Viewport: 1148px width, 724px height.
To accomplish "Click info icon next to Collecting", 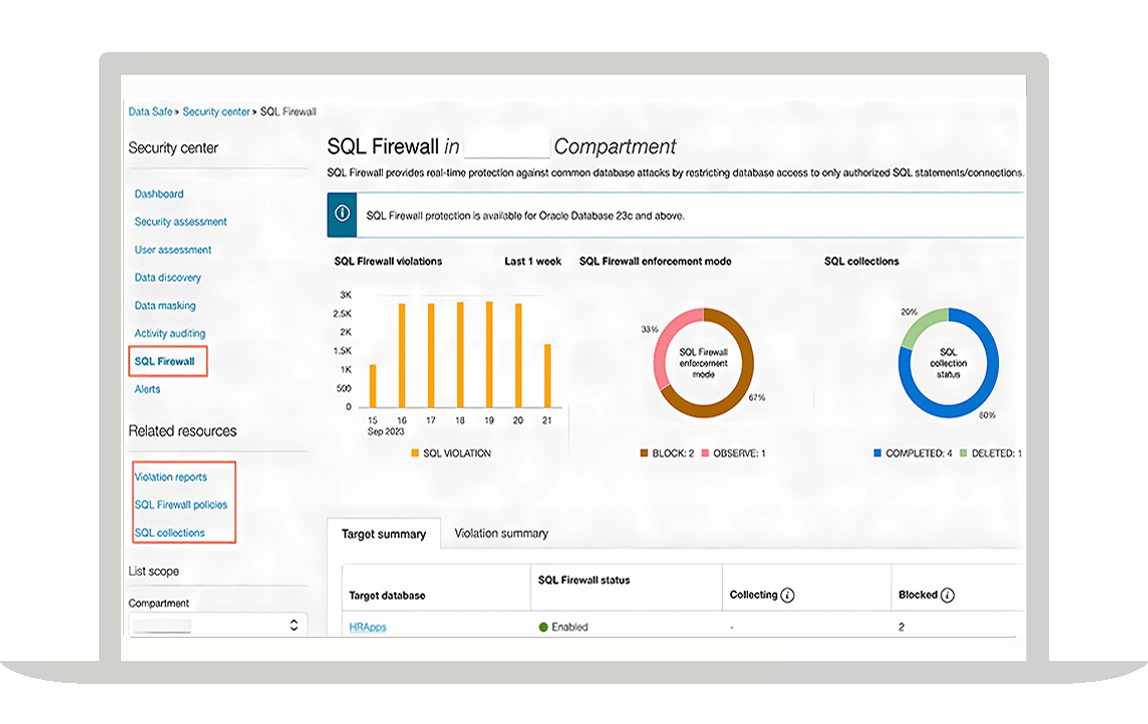I will point(787,595).
